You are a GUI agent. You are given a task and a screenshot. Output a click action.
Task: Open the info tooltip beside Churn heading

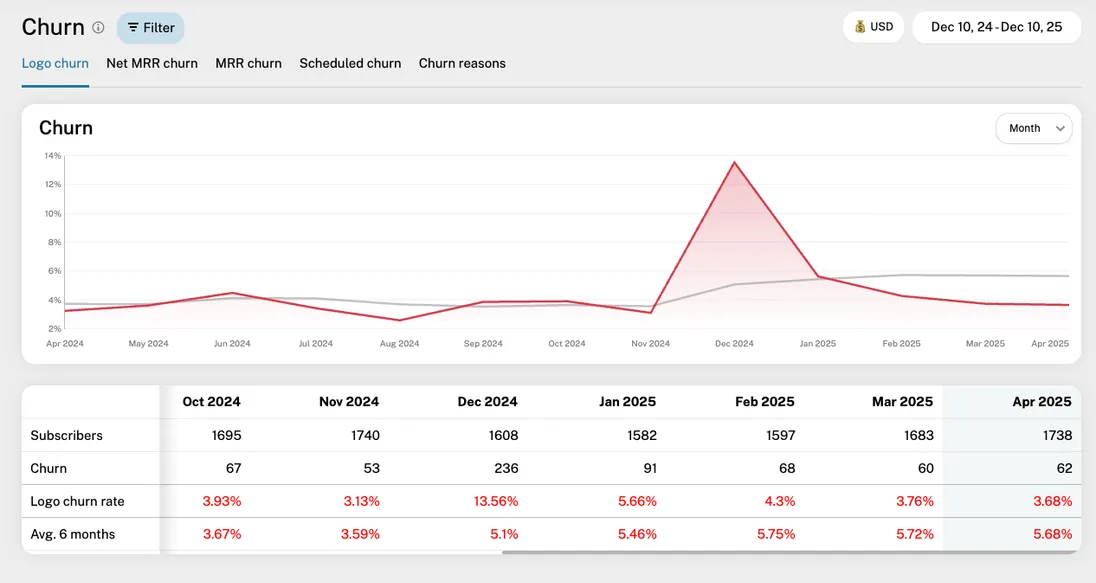(98, 27)
